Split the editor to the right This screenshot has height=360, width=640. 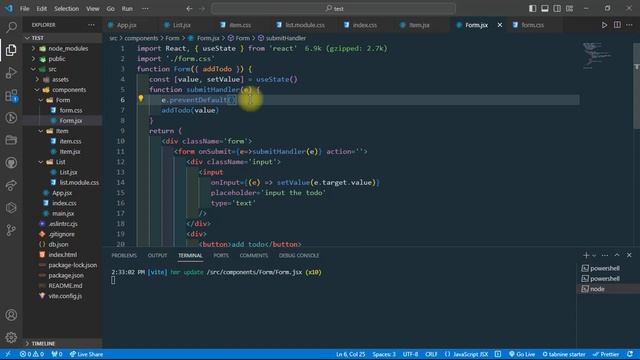pos(617,25)
